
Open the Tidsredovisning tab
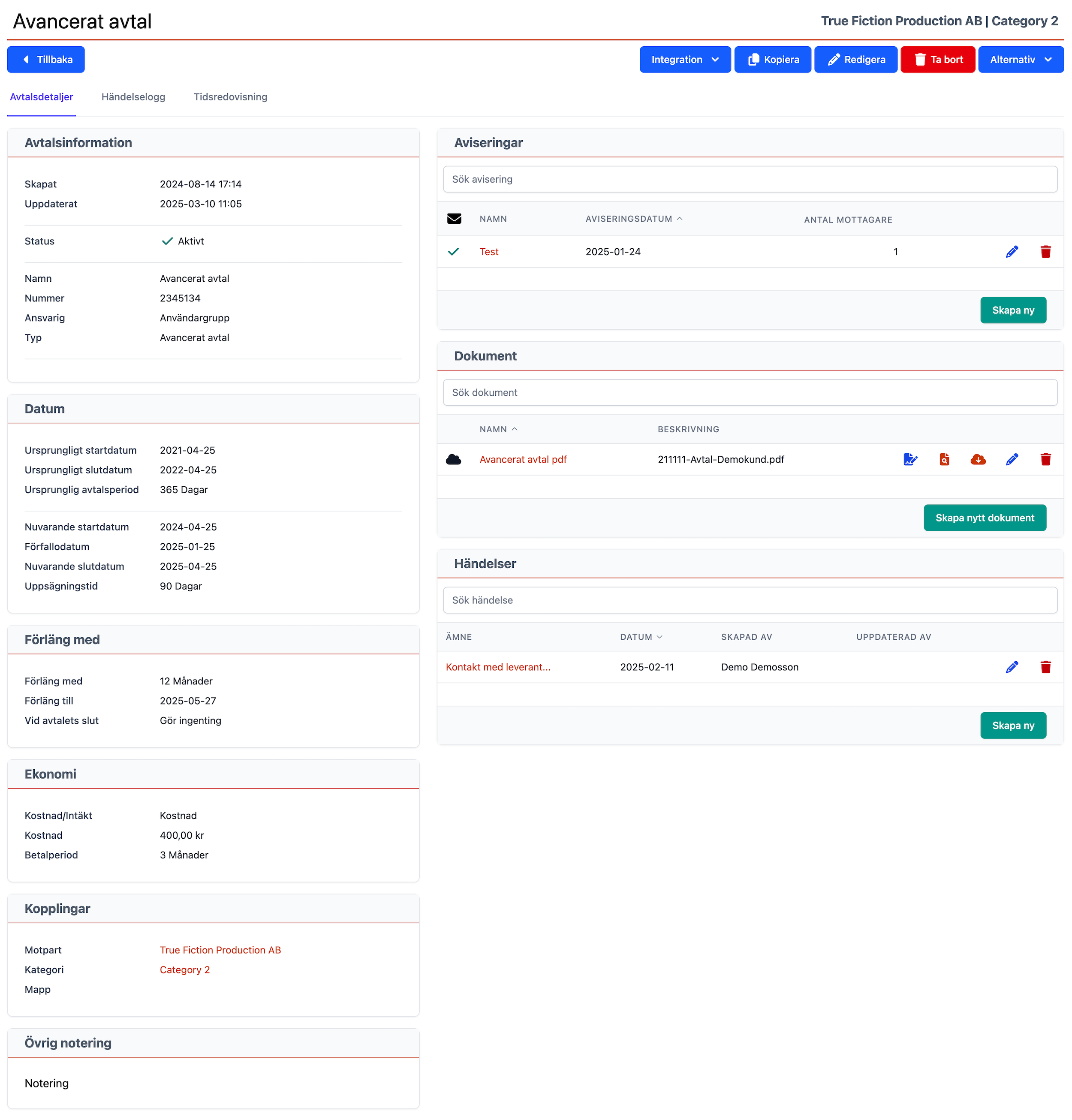pyautogui.click(x=230, y=97)
